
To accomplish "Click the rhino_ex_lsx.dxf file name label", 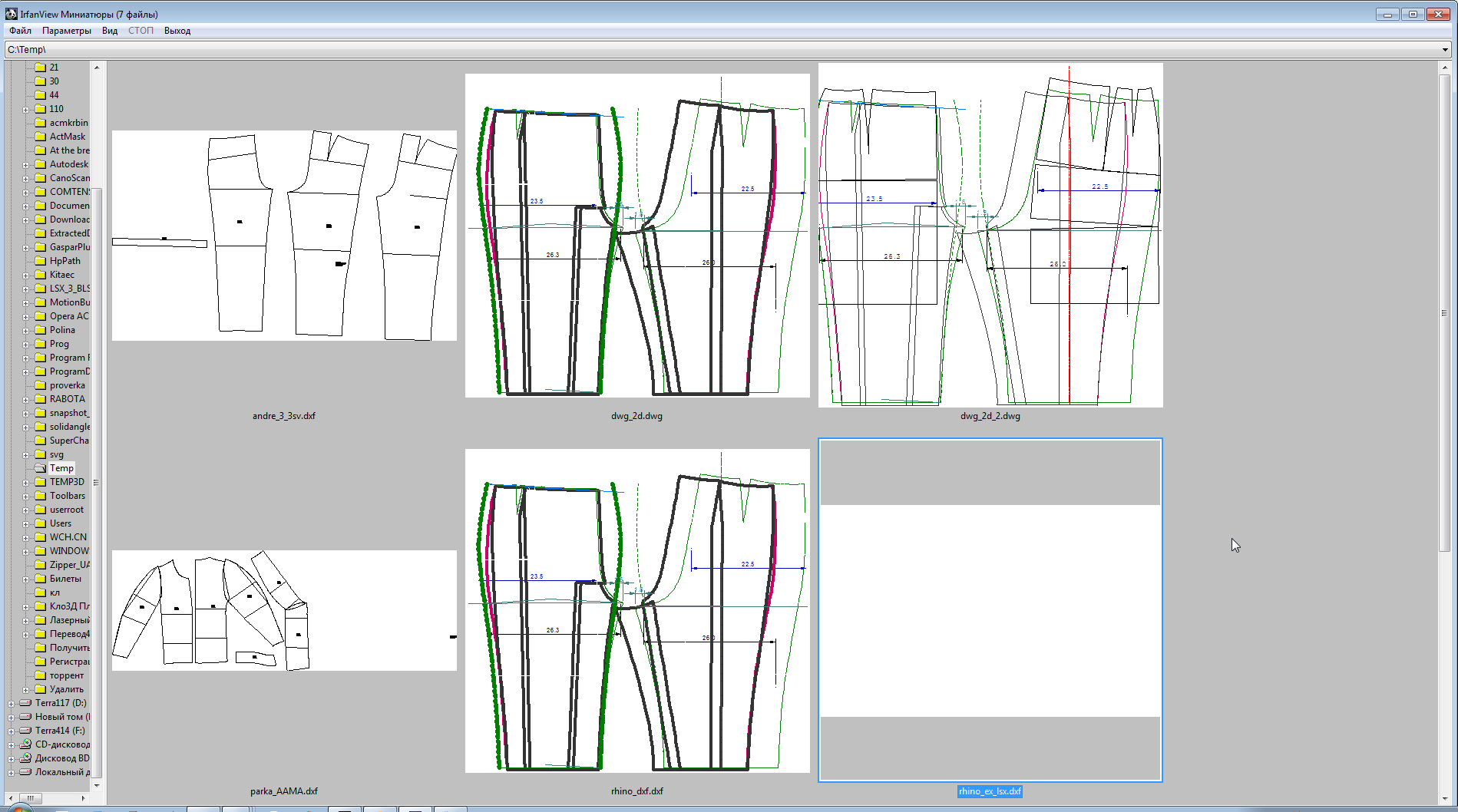I will (990, 791).
